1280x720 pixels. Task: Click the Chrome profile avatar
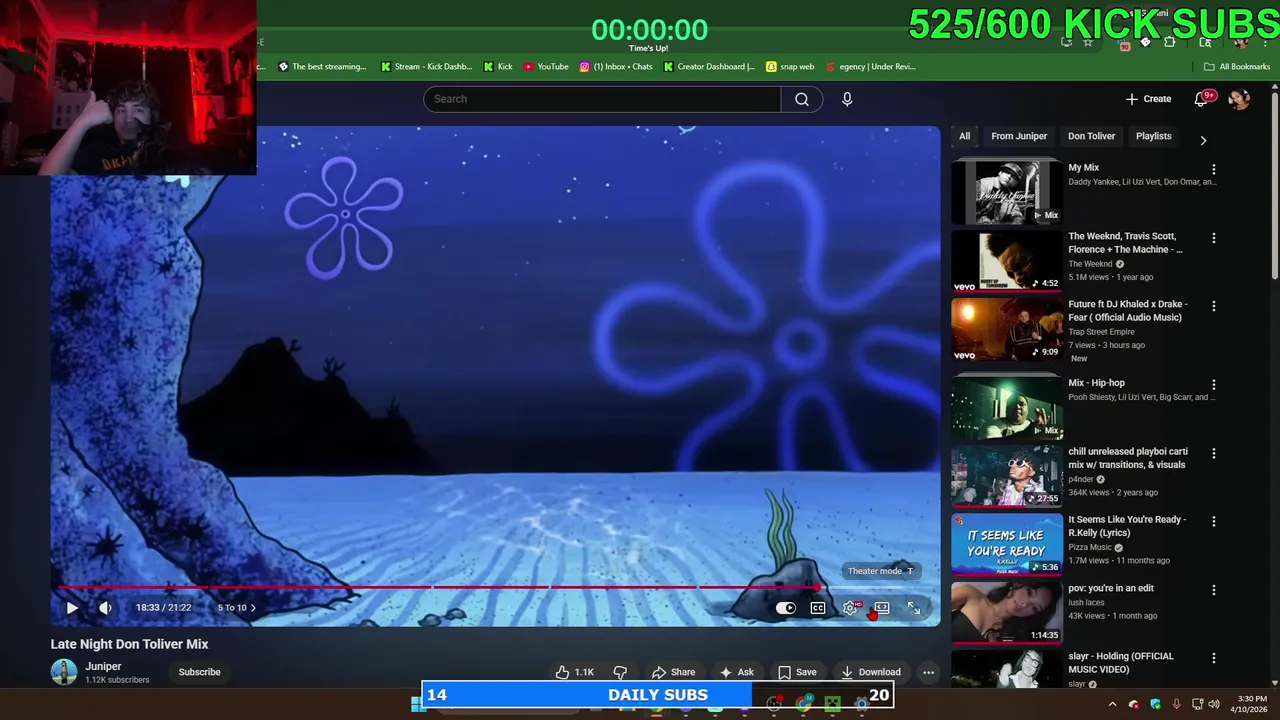click(x=1241, y=42)
